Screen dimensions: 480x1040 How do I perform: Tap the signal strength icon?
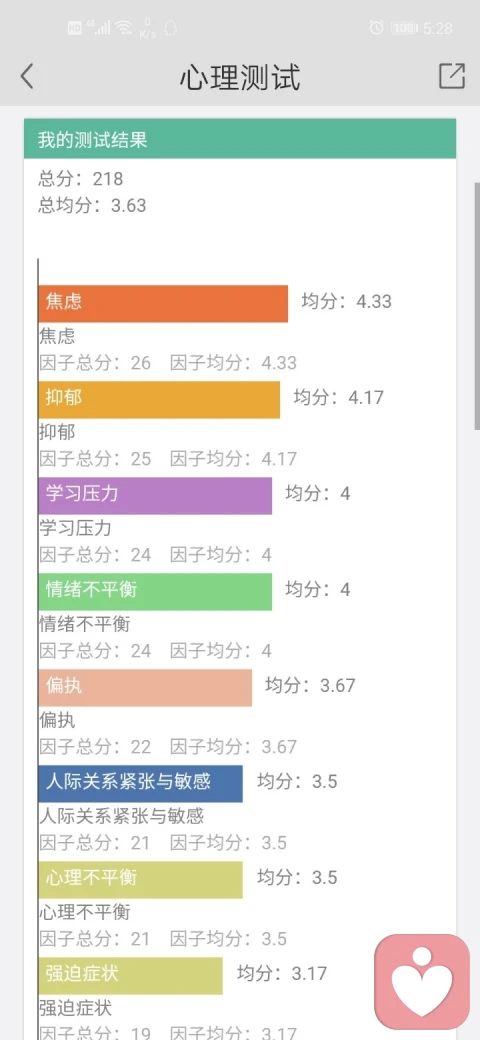[x=99, y=27]
